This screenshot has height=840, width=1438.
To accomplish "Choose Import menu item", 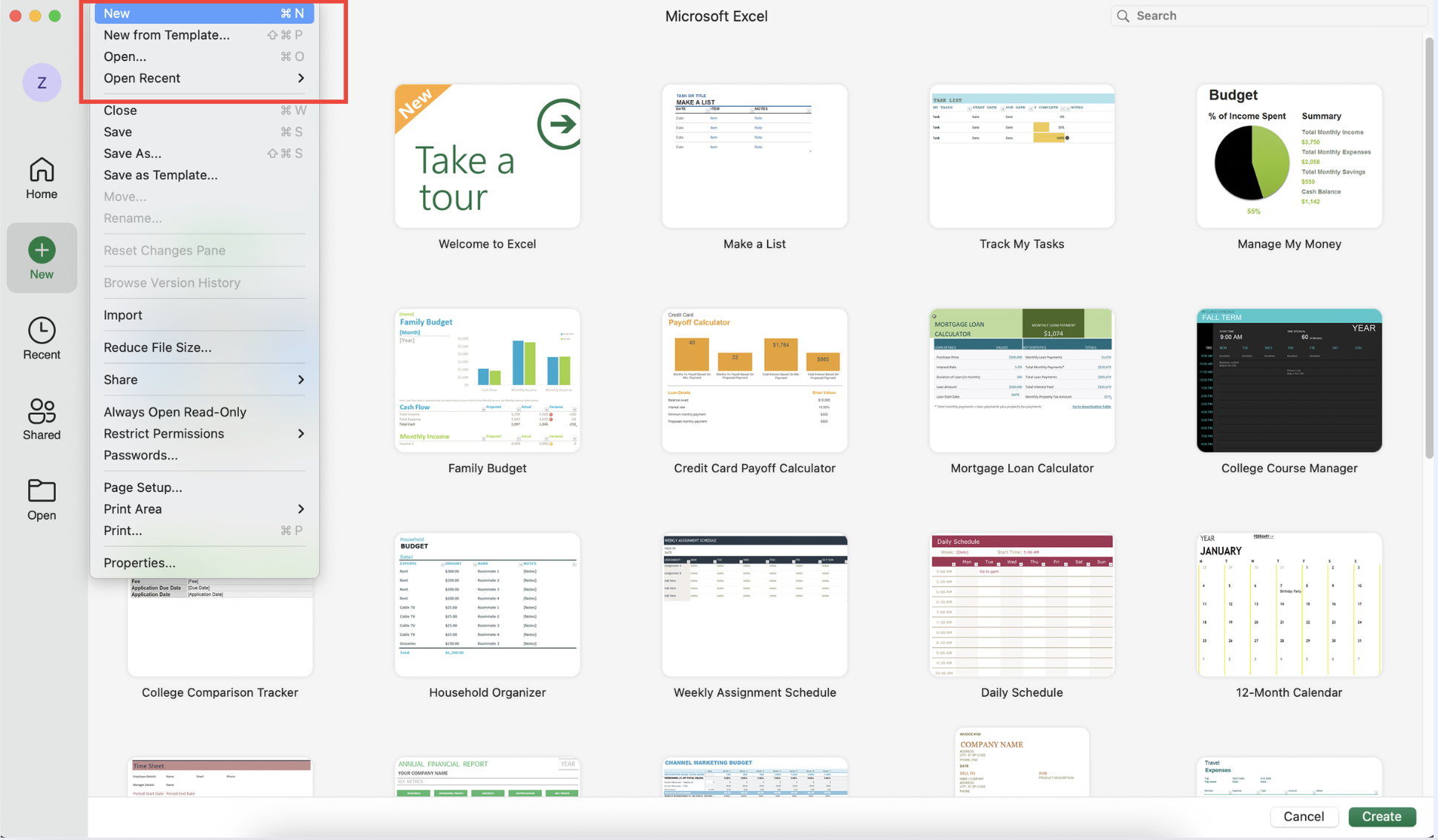I will (x=204, y=315).
